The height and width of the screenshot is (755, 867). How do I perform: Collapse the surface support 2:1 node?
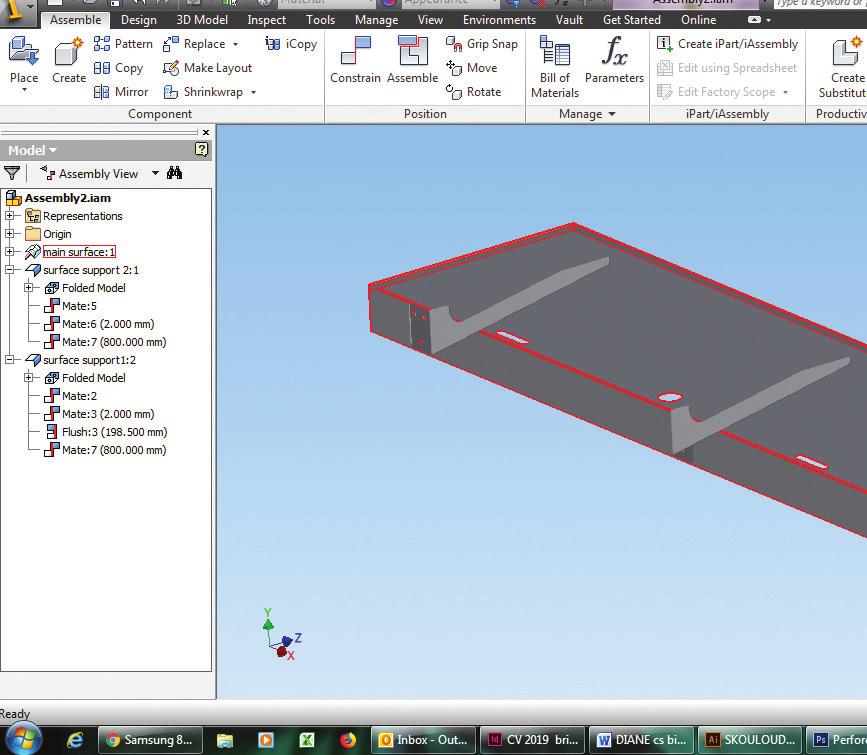(x=9, y=270)
